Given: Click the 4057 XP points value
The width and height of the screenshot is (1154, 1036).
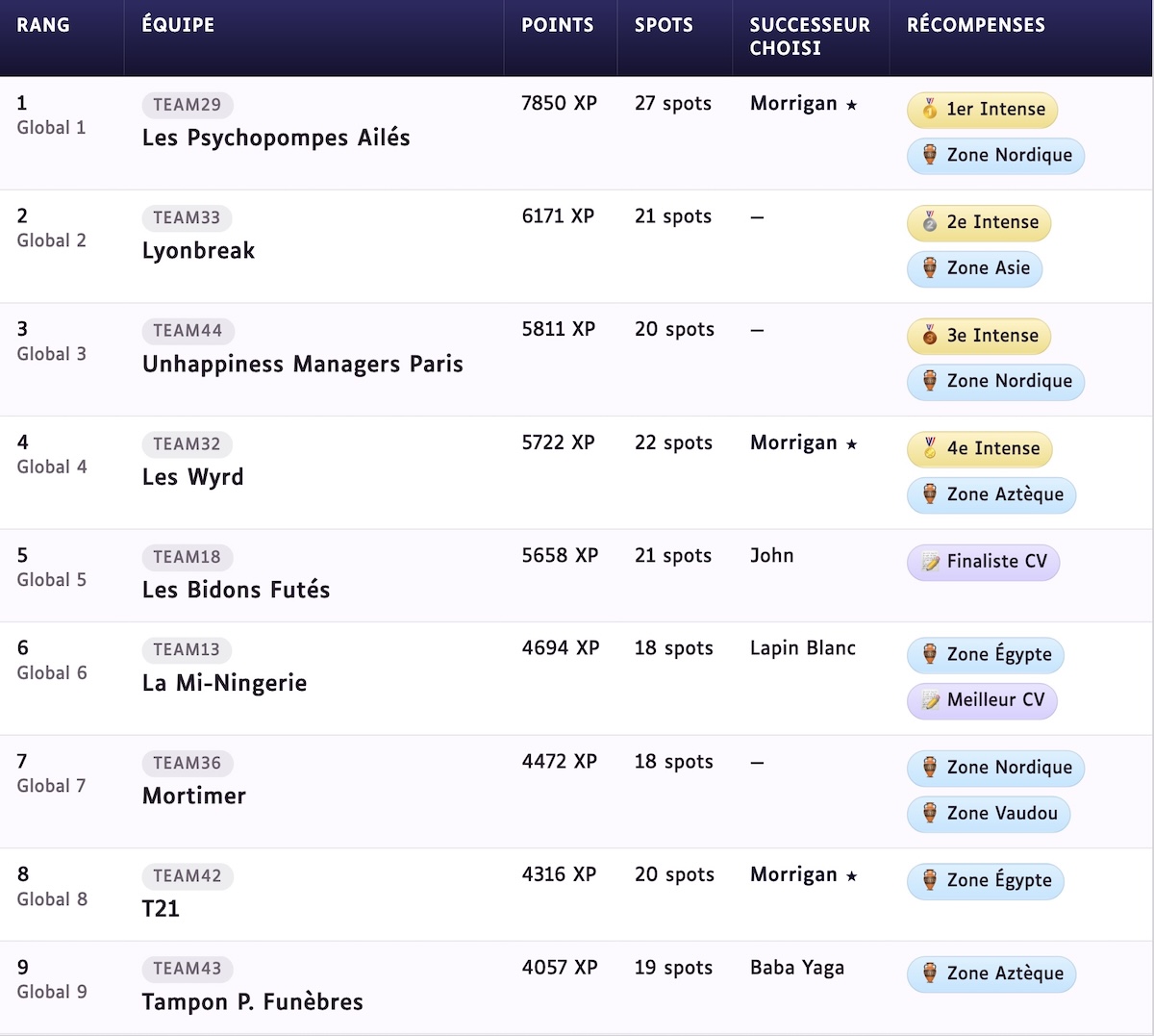Looking at the screenshot, I should pos(560,969).
